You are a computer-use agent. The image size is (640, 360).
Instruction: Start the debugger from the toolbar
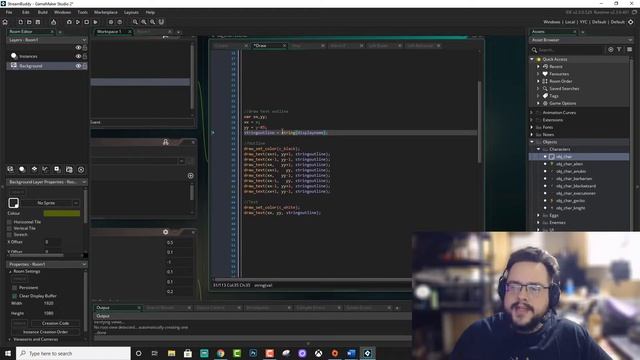point(69,22)
